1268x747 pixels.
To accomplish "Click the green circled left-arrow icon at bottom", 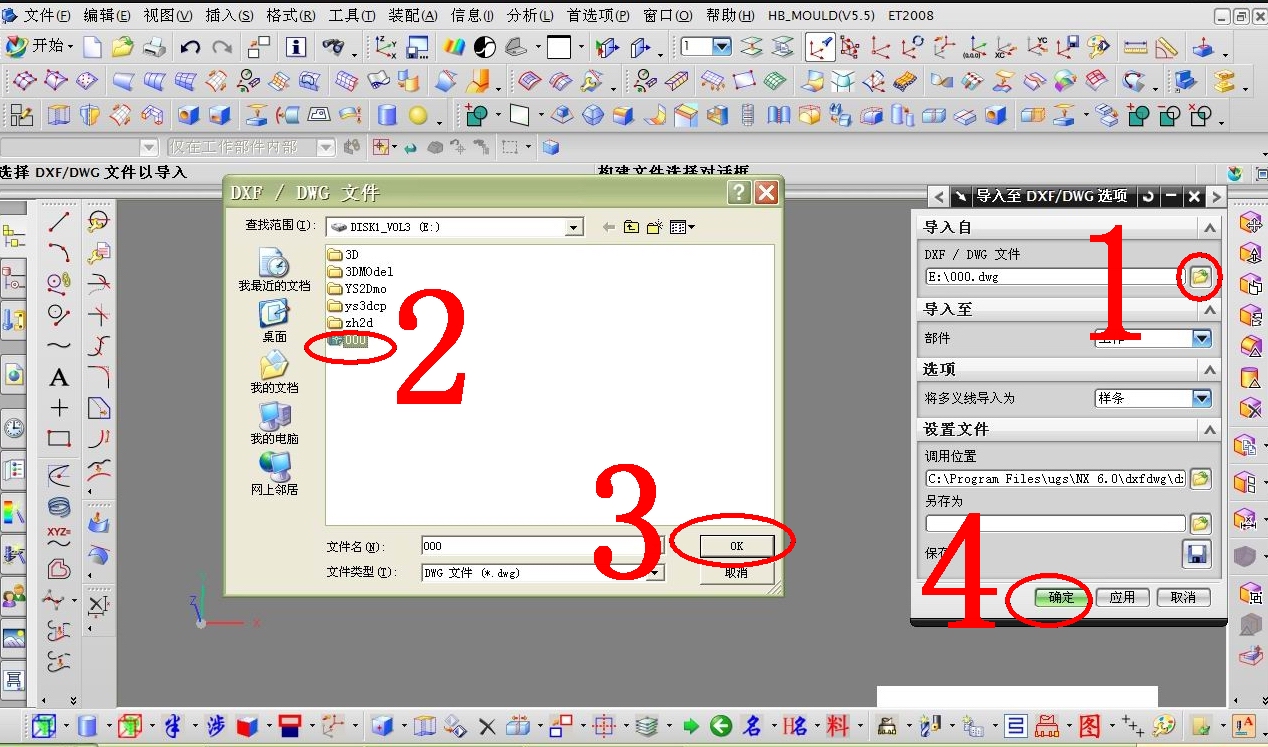I will coord(721,726).
